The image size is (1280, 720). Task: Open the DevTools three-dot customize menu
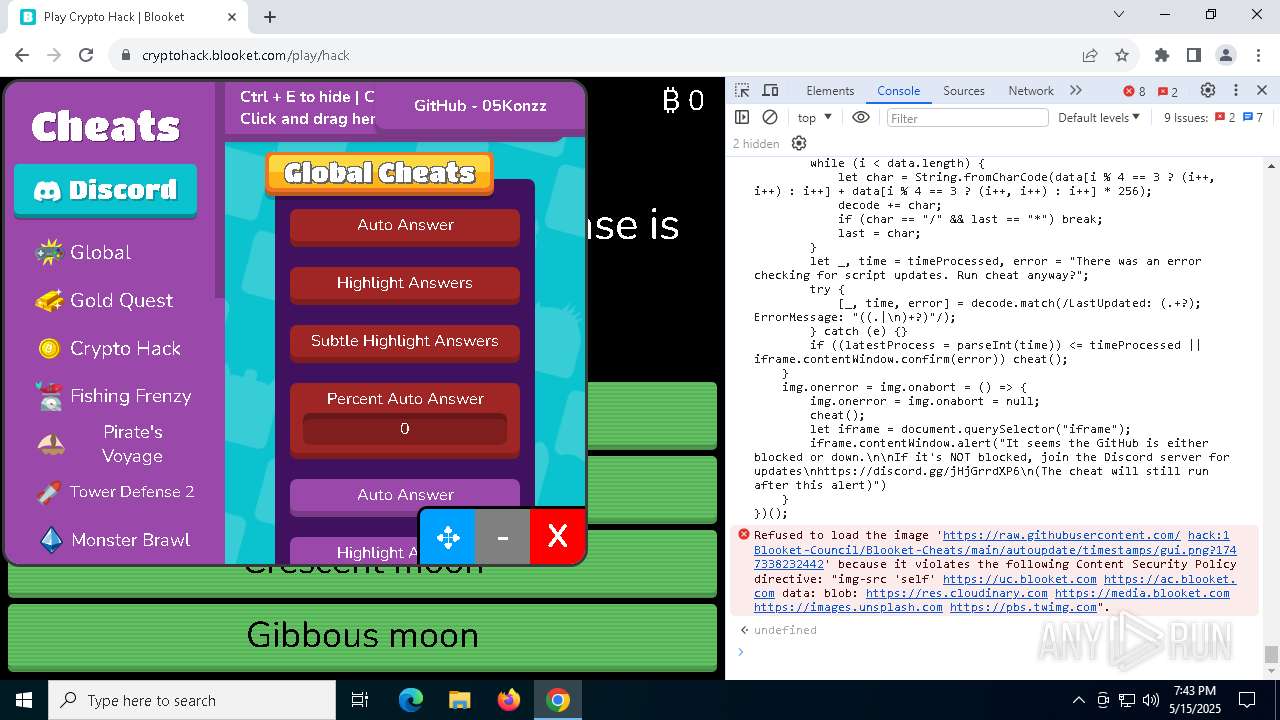pos(1236,90)
